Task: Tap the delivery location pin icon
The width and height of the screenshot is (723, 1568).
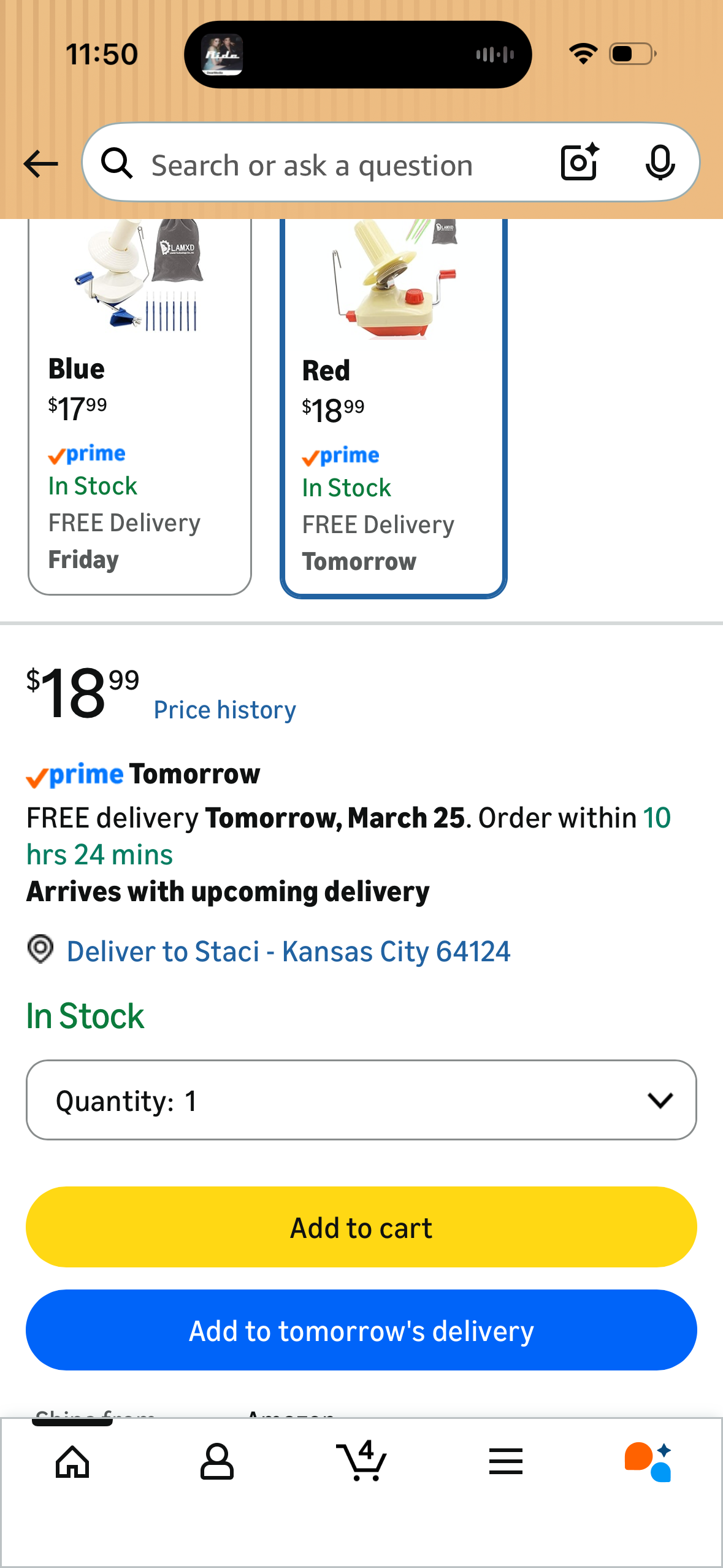Action: 40,949
